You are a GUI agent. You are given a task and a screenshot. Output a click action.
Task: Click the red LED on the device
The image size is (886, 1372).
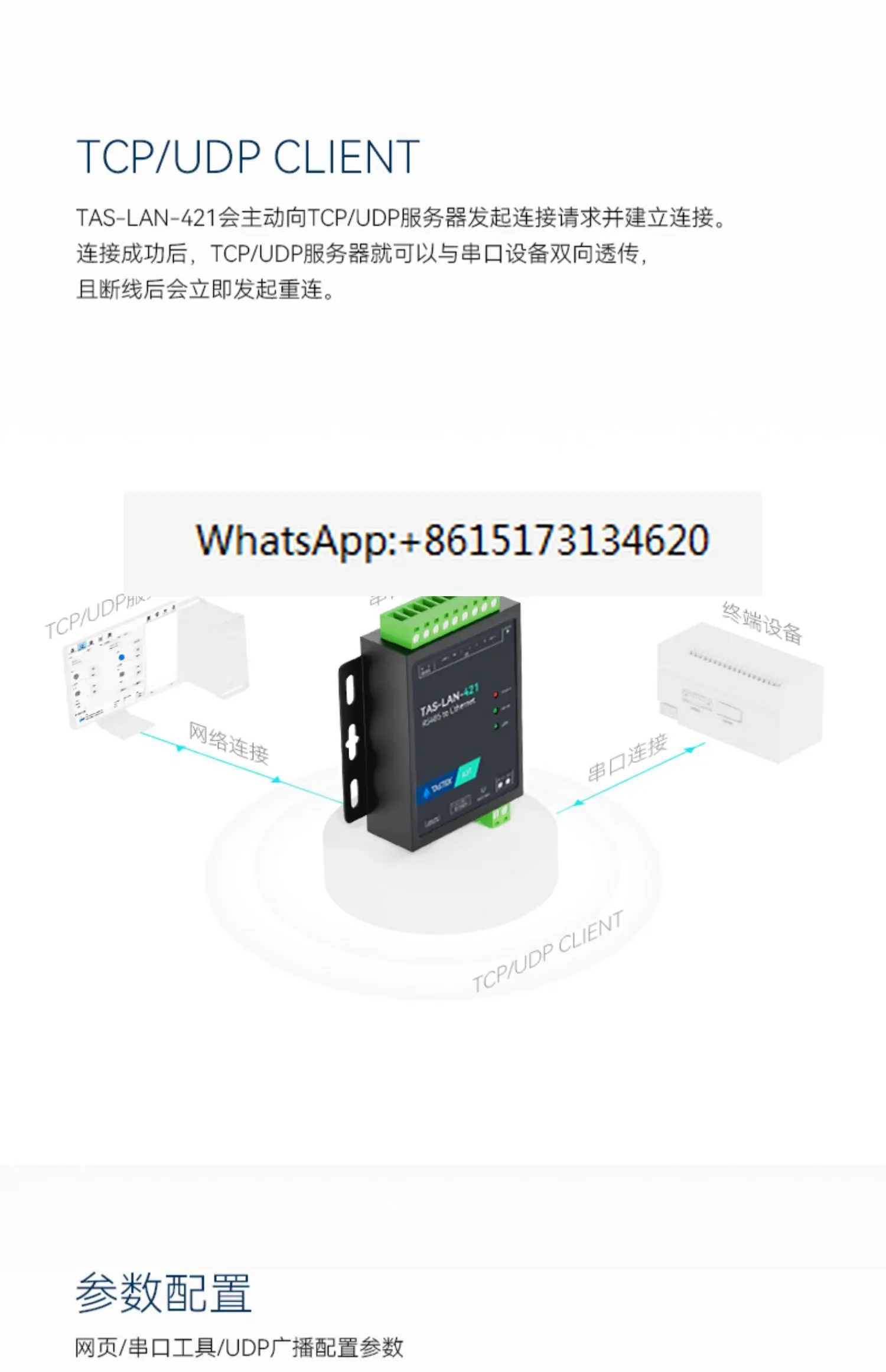point(496,694)
